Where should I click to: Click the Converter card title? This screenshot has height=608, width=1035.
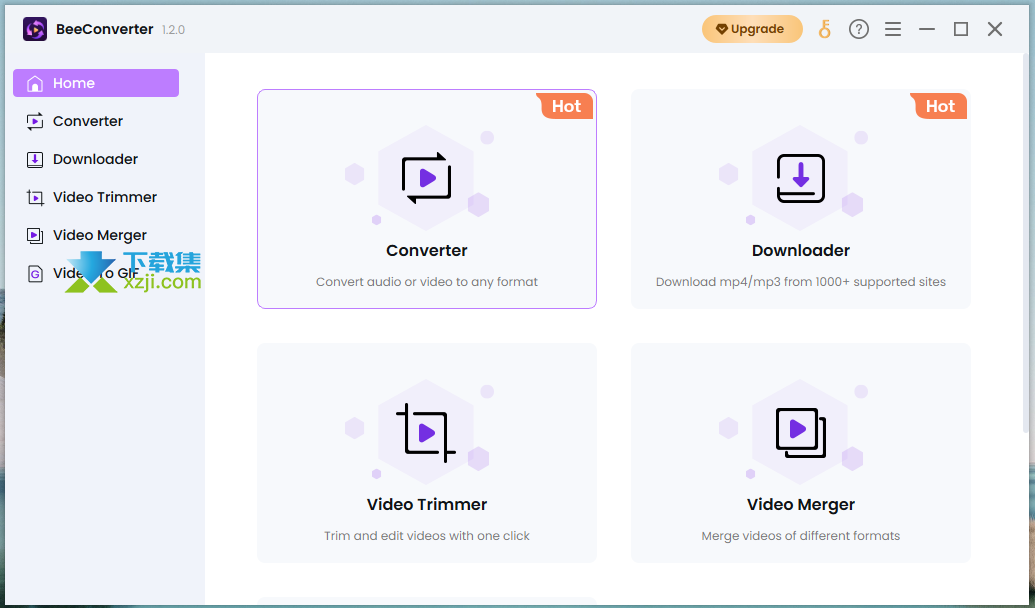(427, 250)
